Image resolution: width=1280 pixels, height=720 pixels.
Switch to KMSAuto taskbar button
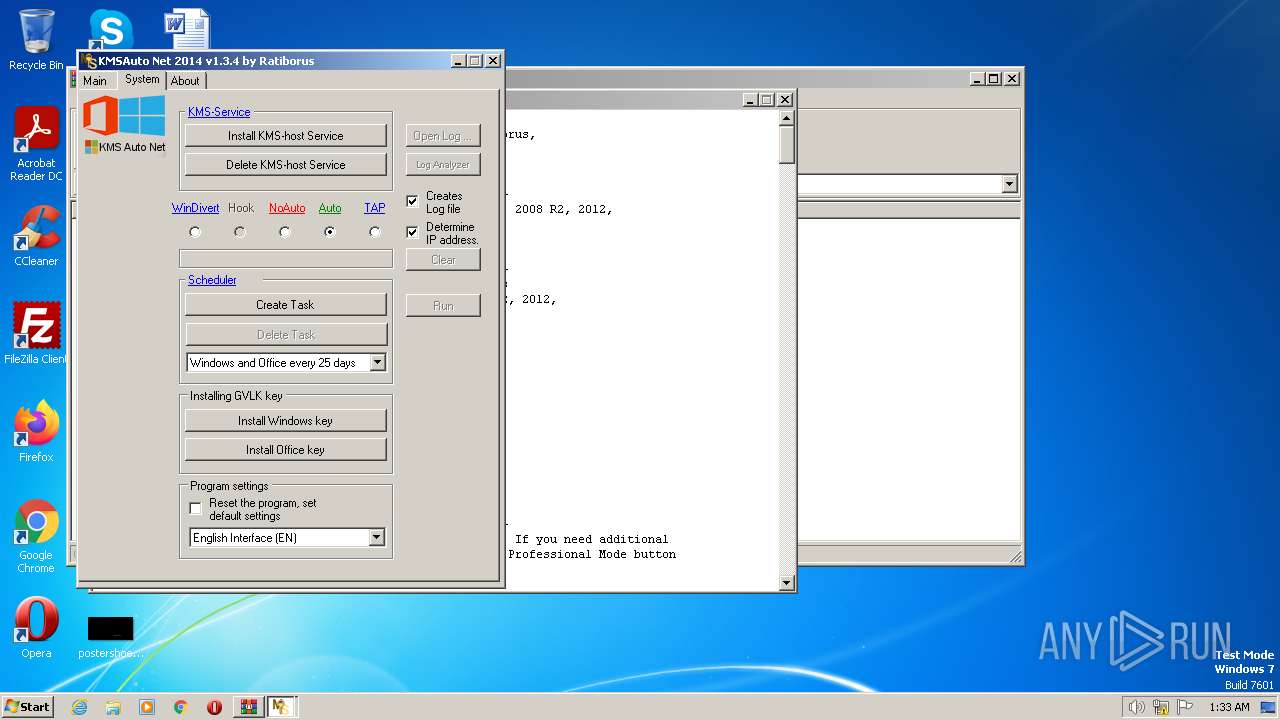[282, 707]
